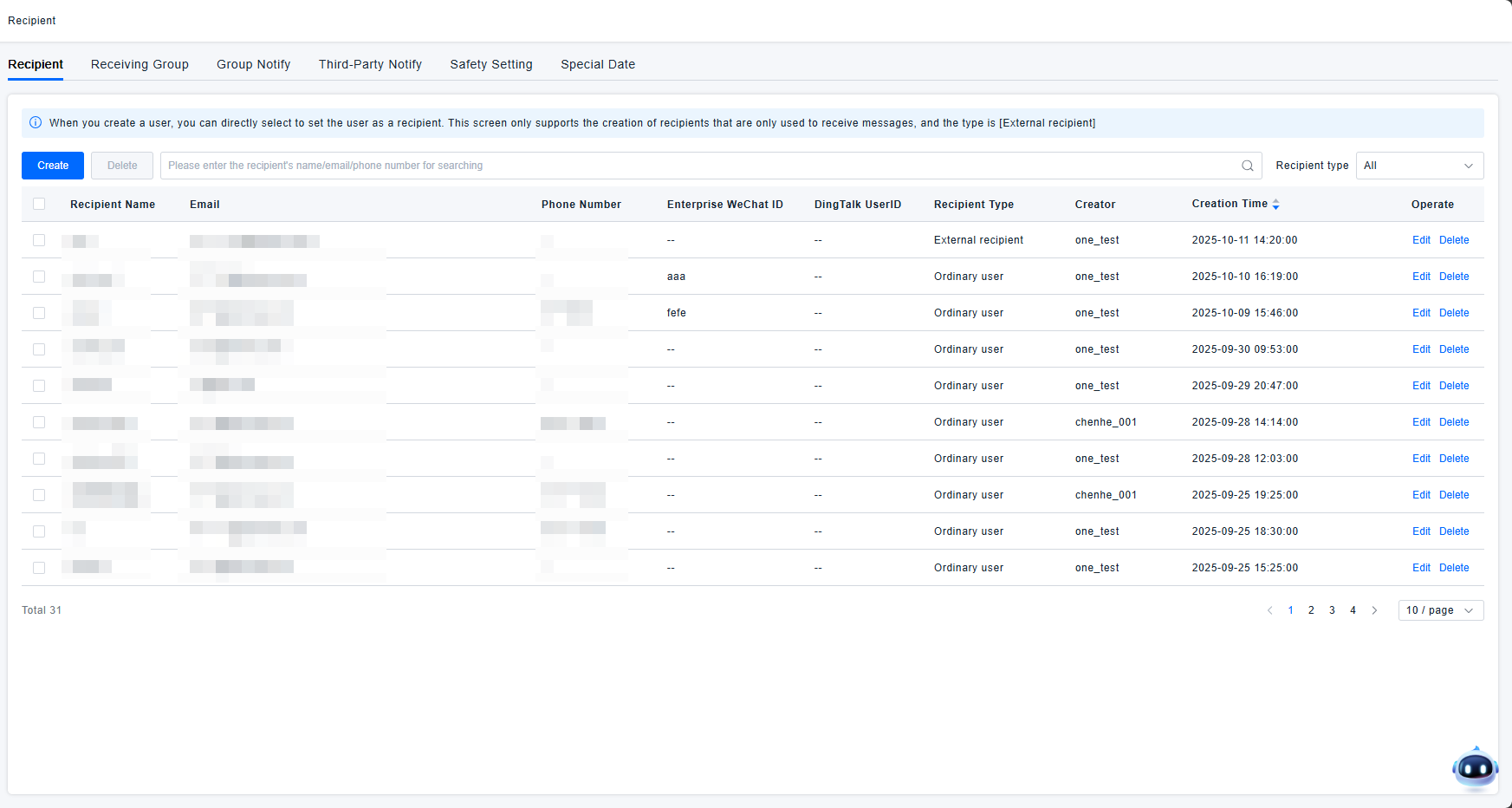Screen dimensions: 1512x808
Task: Delete the recipient with WeChat ID aaa
Action: coord(1453,277)
